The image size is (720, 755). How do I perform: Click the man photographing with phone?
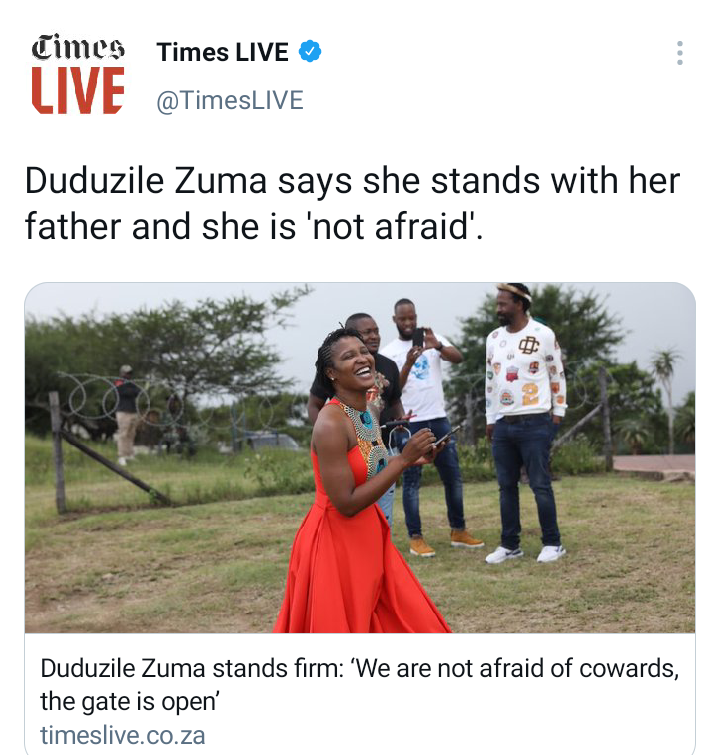(424, 426)
